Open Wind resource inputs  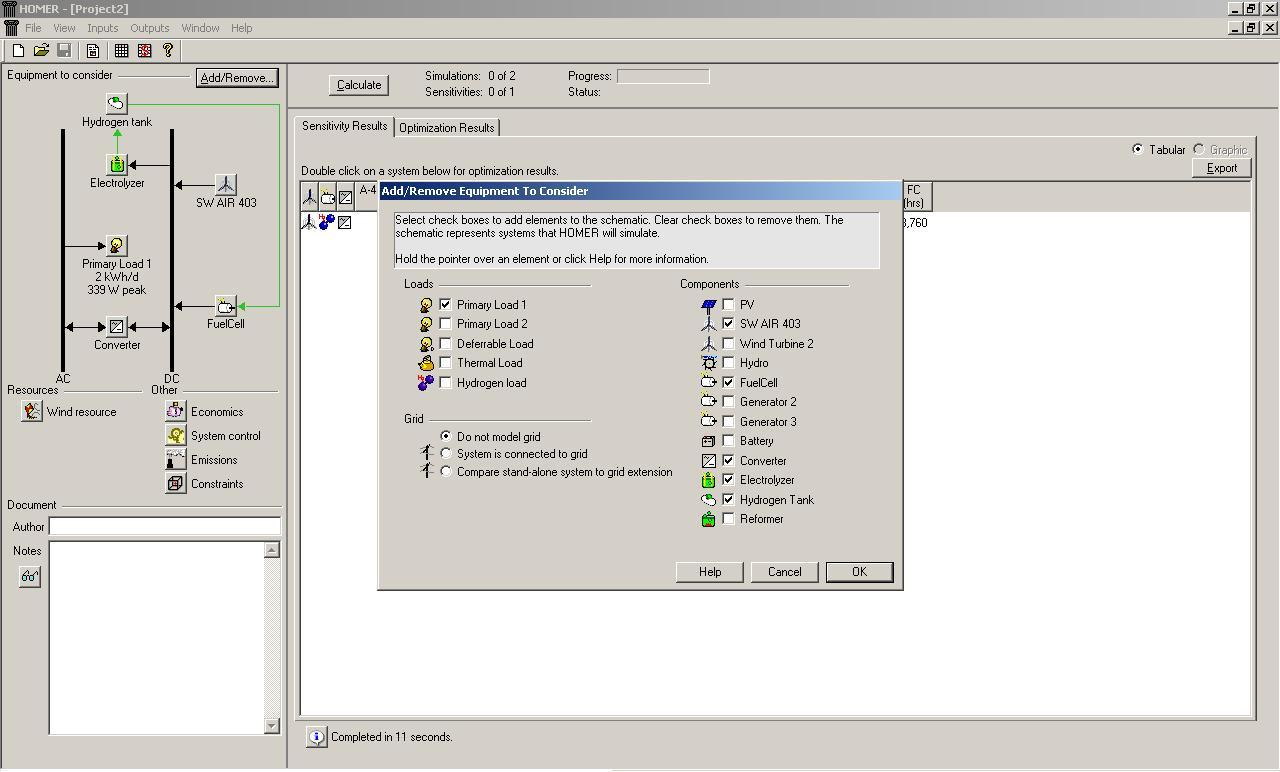coord(32,412)
